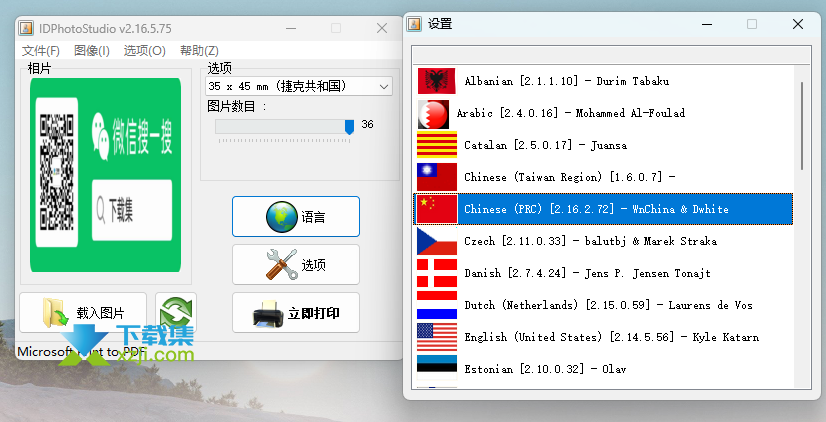Select Catalan [2.5.0.17] - Juansa
Image resolution: width=826 pixels, height=422 pixels.
click(x=603, y=145)
